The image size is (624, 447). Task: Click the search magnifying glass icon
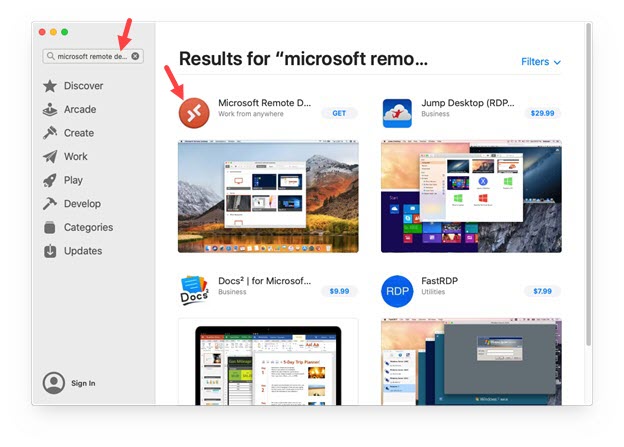tap(51, 56)
